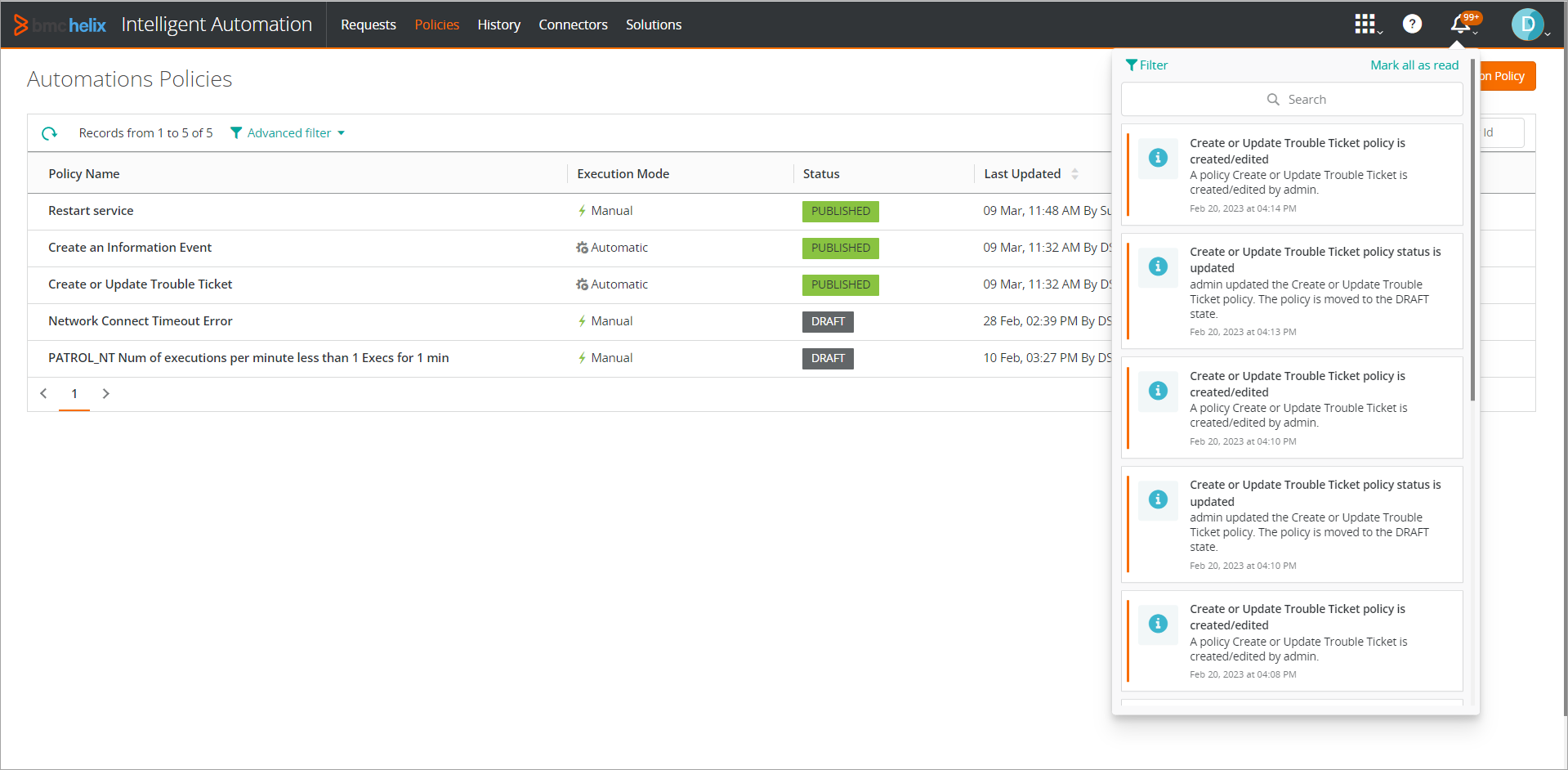Click the Manual lightning icon for Restart service

582,211
